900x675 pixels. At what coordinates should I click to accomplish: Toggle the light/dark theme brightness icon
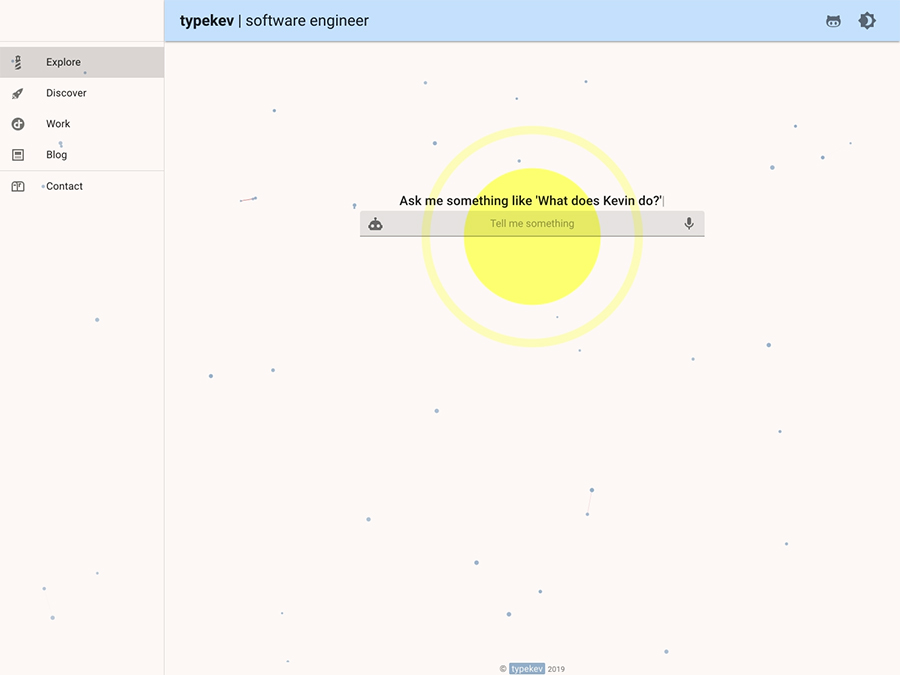click(x=867, y=21)
